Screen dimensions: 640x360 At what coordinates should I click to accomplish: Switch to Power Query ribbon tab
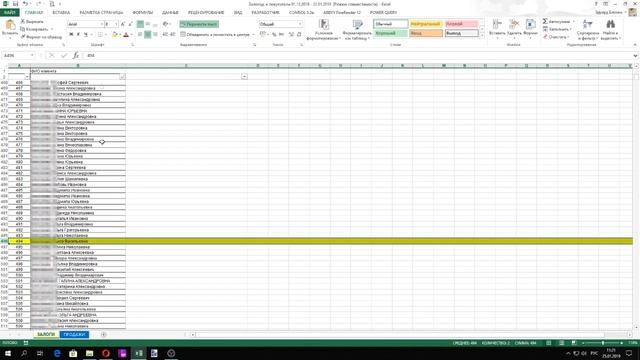[x=383, y=13]
